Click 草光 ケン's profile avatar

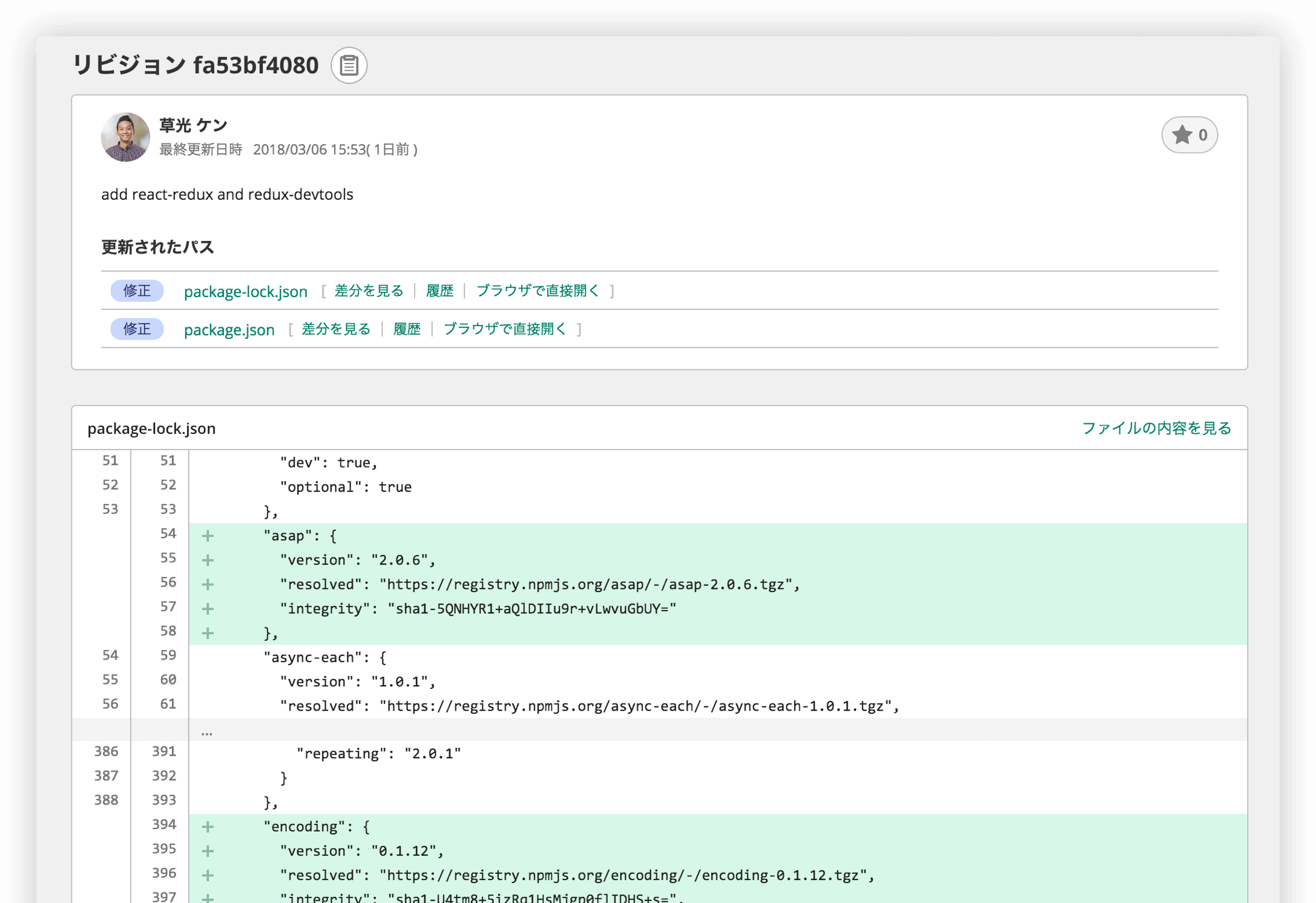125,137
